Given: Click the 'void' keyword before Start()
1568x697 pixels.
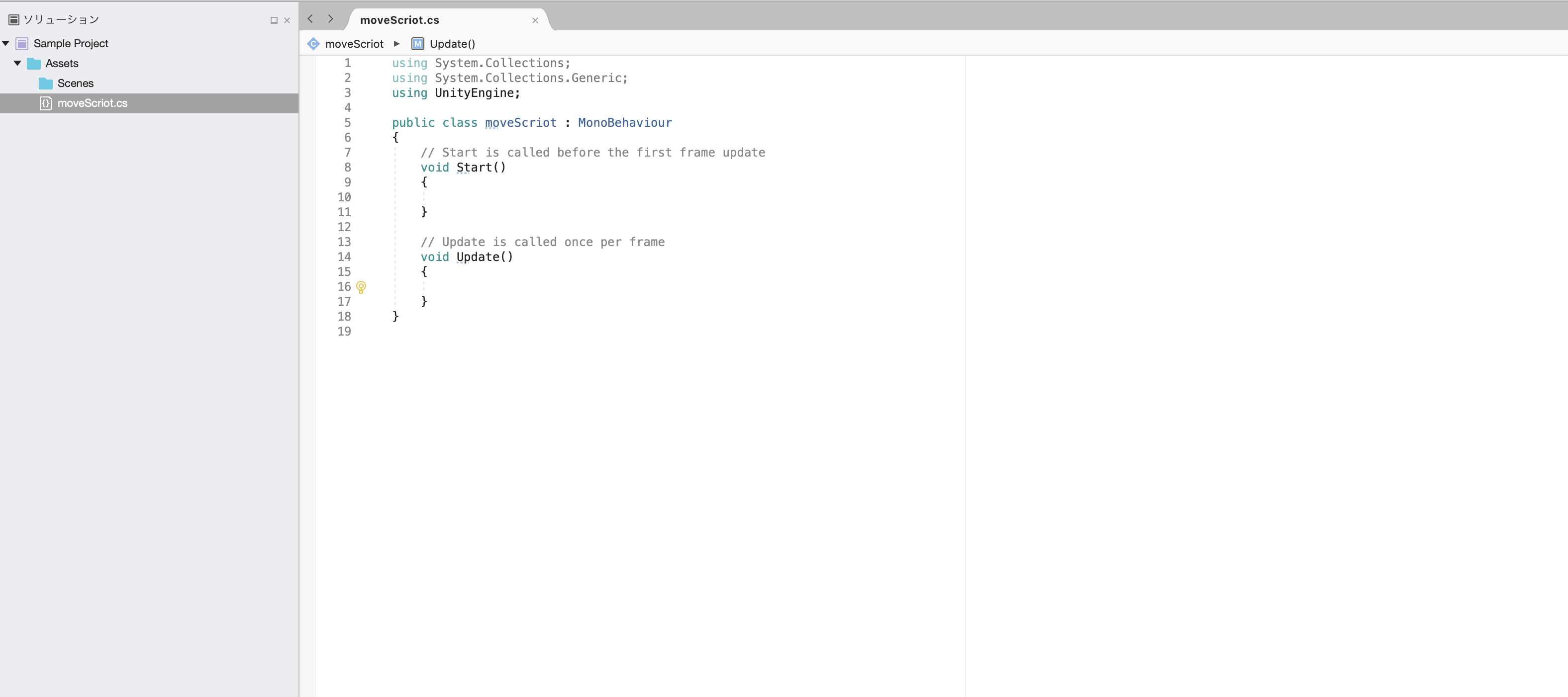Looking at the screenshot, I should pyautogui.click(x=435, y=167).
